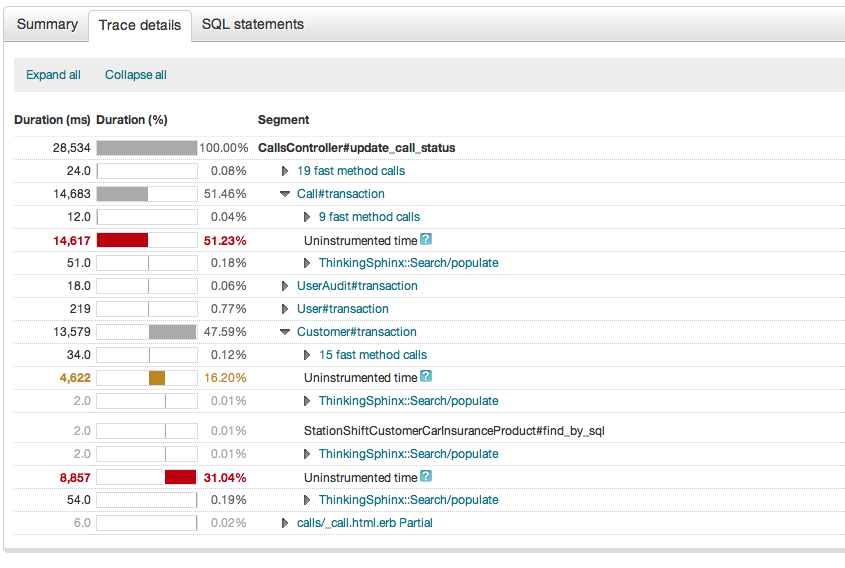Click the Collapse all link
This screenshot has height=568, width=845.
[136, 75]
